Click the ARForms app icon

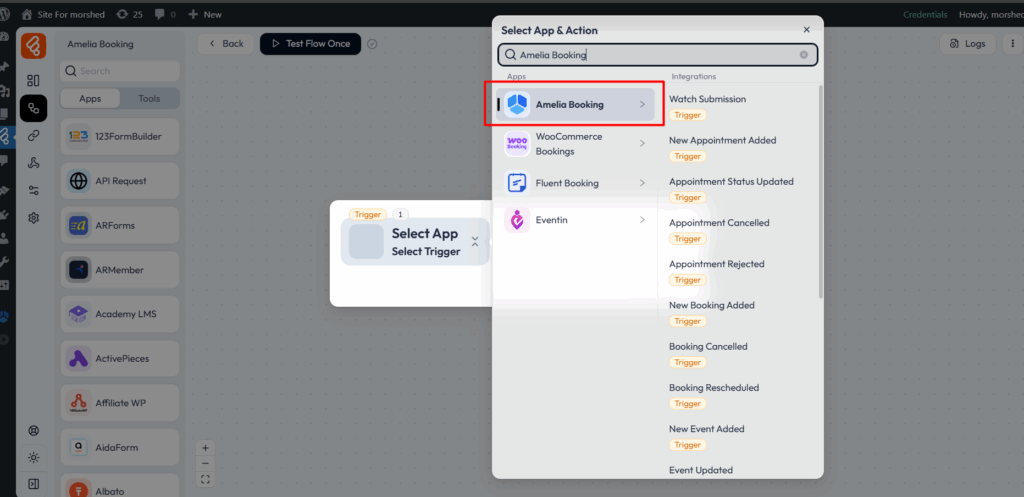pos(79,225)
